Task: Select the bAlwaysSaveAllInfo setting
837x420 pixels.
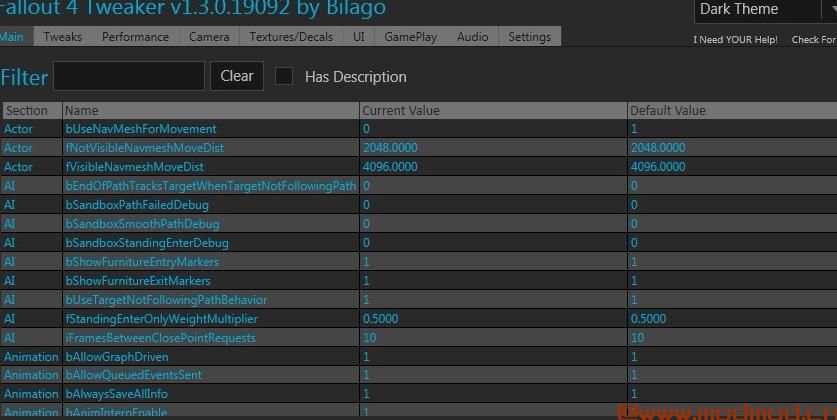Action: click(116, 394)
